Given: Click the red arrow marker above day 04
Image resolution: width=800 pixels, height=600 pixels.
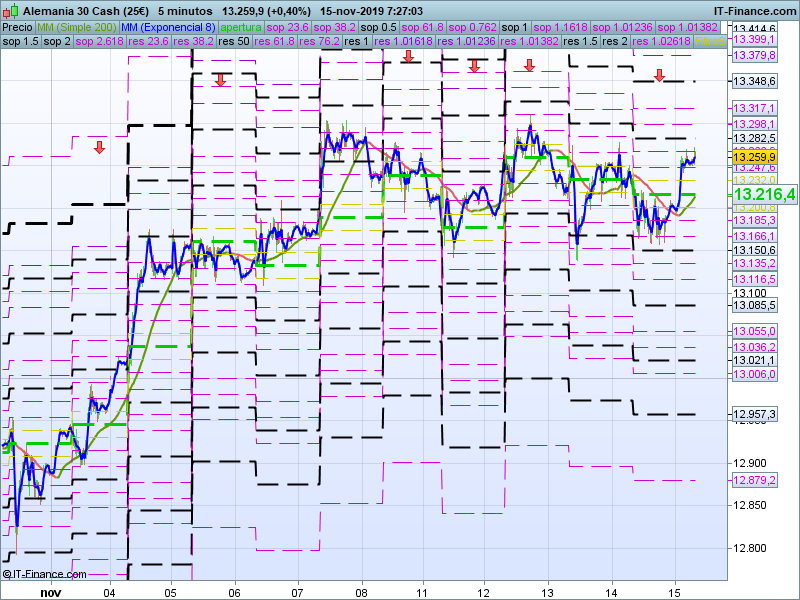Looking at the screenshot, I should click(99, 148).
